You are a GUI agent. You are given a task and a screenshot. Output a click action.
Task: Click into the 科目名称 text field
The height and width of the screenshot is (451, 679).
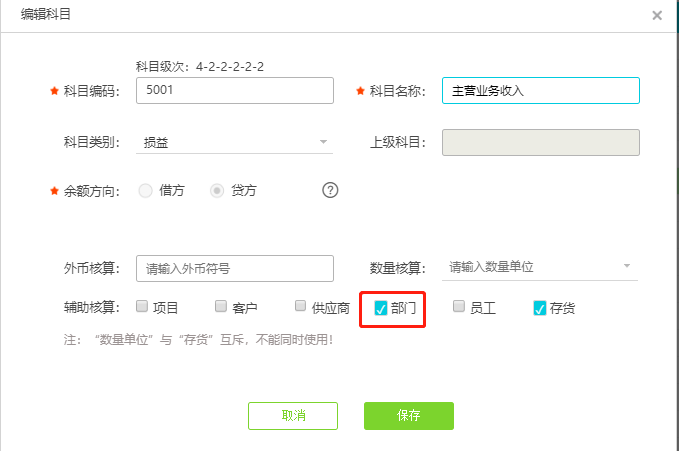(540, 90)
